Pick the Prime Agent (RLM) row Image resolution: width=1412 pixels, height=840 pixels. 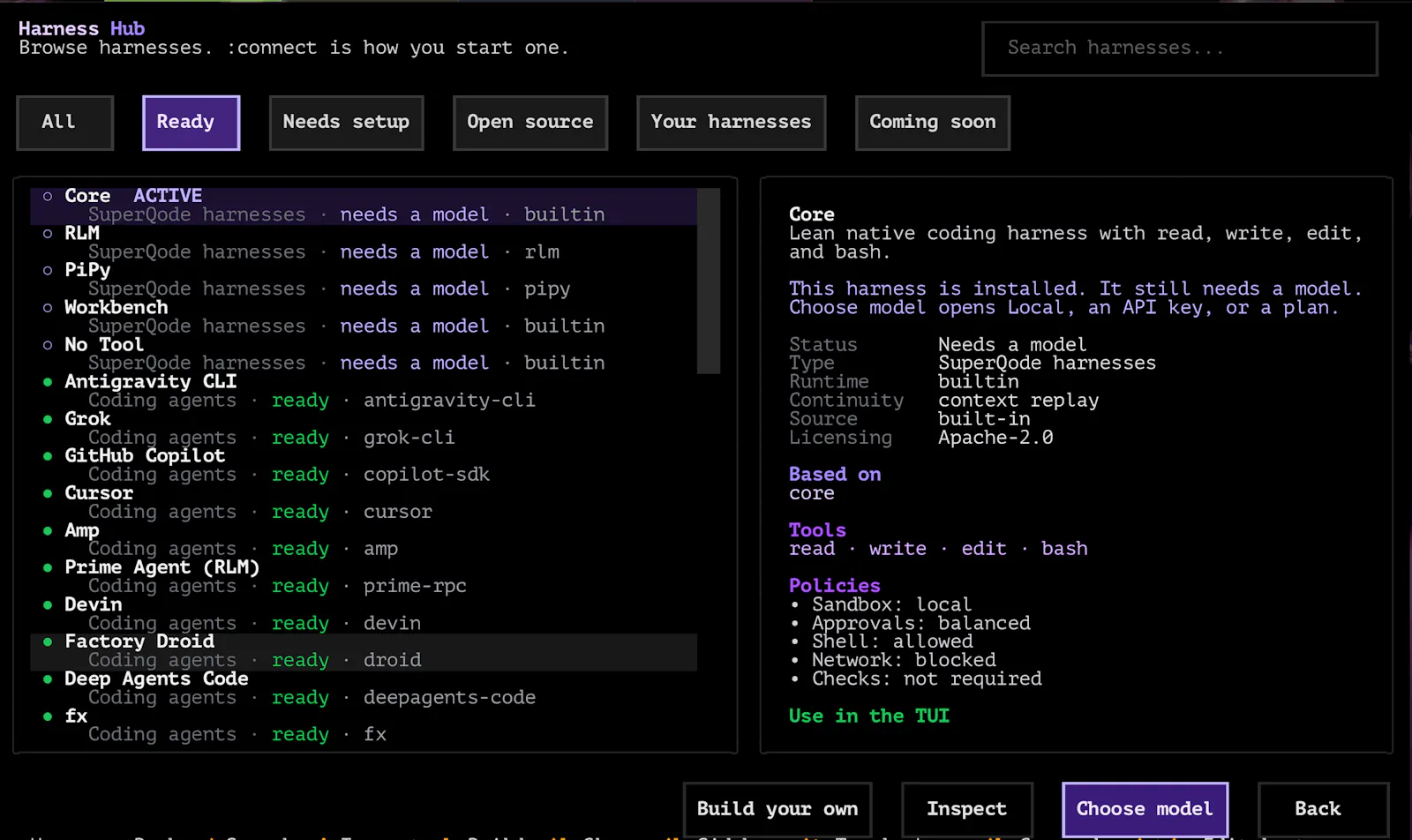[x=364, y=576]
